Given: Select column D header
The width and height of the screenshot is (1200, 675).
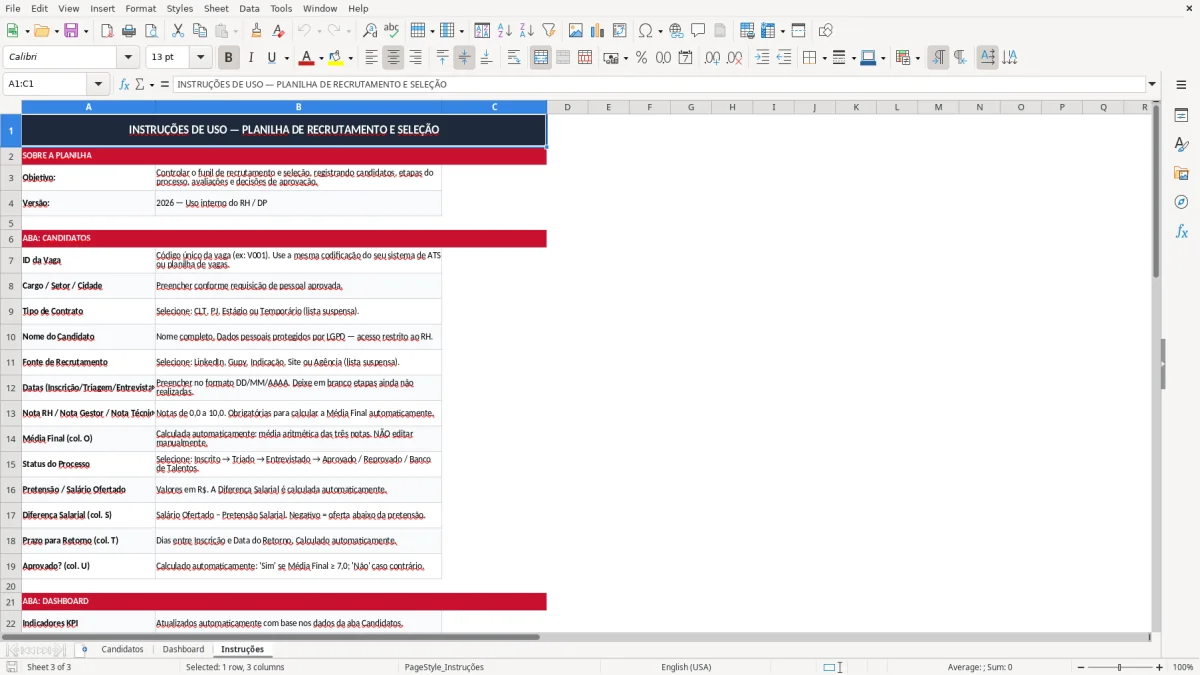Looking at the screenshot, I should coord(567,107).
